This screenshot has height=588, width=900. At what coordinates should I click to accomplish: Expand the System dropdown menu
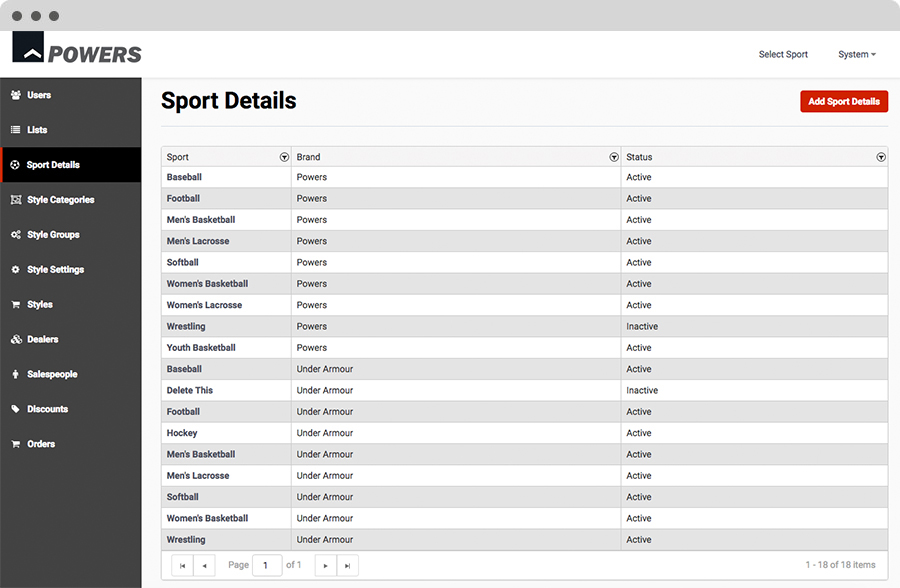(857, 55)
